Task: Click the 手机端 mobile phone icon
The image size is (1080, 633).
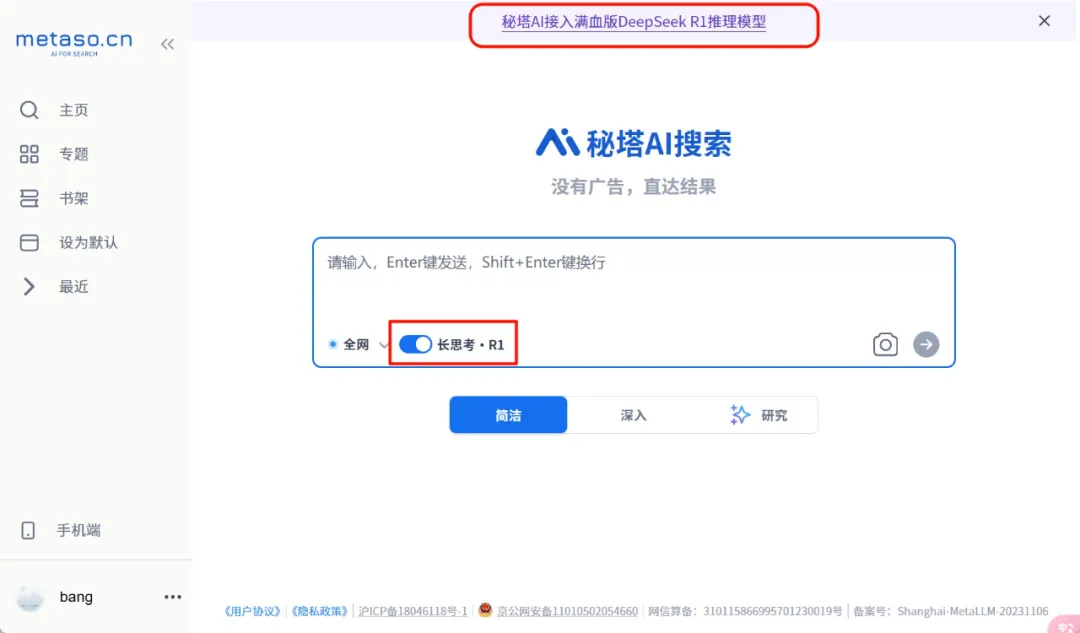Action: point(29,530)
